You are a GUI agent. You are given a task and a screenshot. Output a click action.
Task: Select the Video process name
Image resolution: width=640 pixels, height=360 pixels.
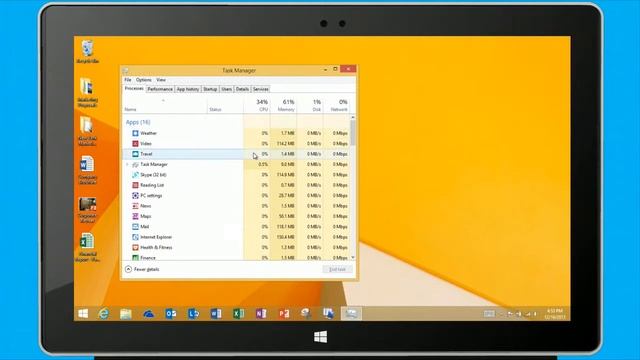pyautogui.click(x=146, y=144)
